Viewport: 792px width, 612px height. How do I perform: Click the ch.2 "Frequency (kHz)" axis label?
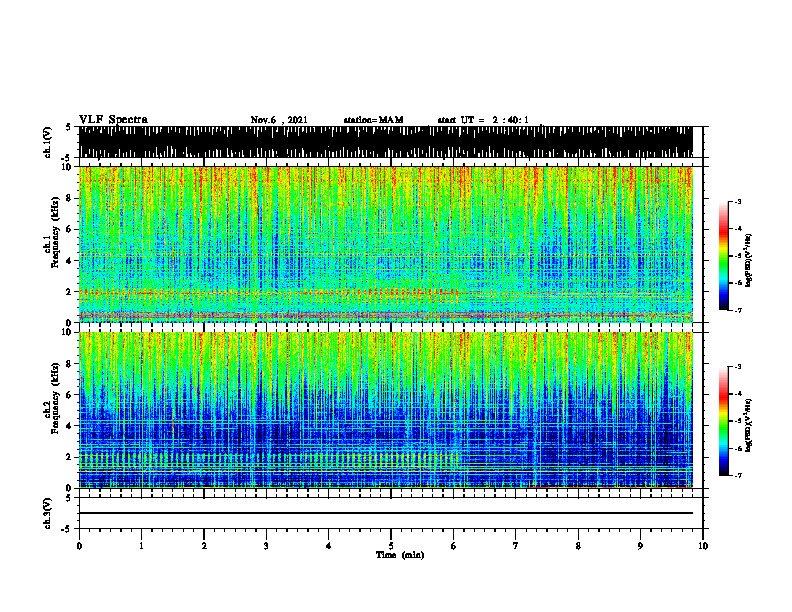(x=55, y=398)
